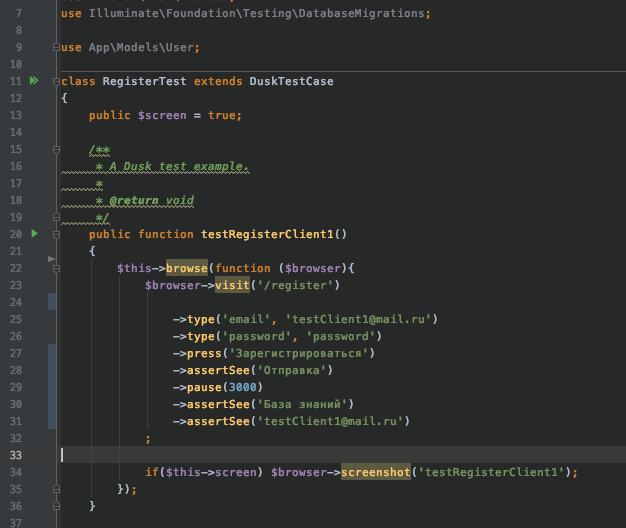Run RegisterTest class via gutter double-arrow icon
626x528 pixels.
(34, 81)
